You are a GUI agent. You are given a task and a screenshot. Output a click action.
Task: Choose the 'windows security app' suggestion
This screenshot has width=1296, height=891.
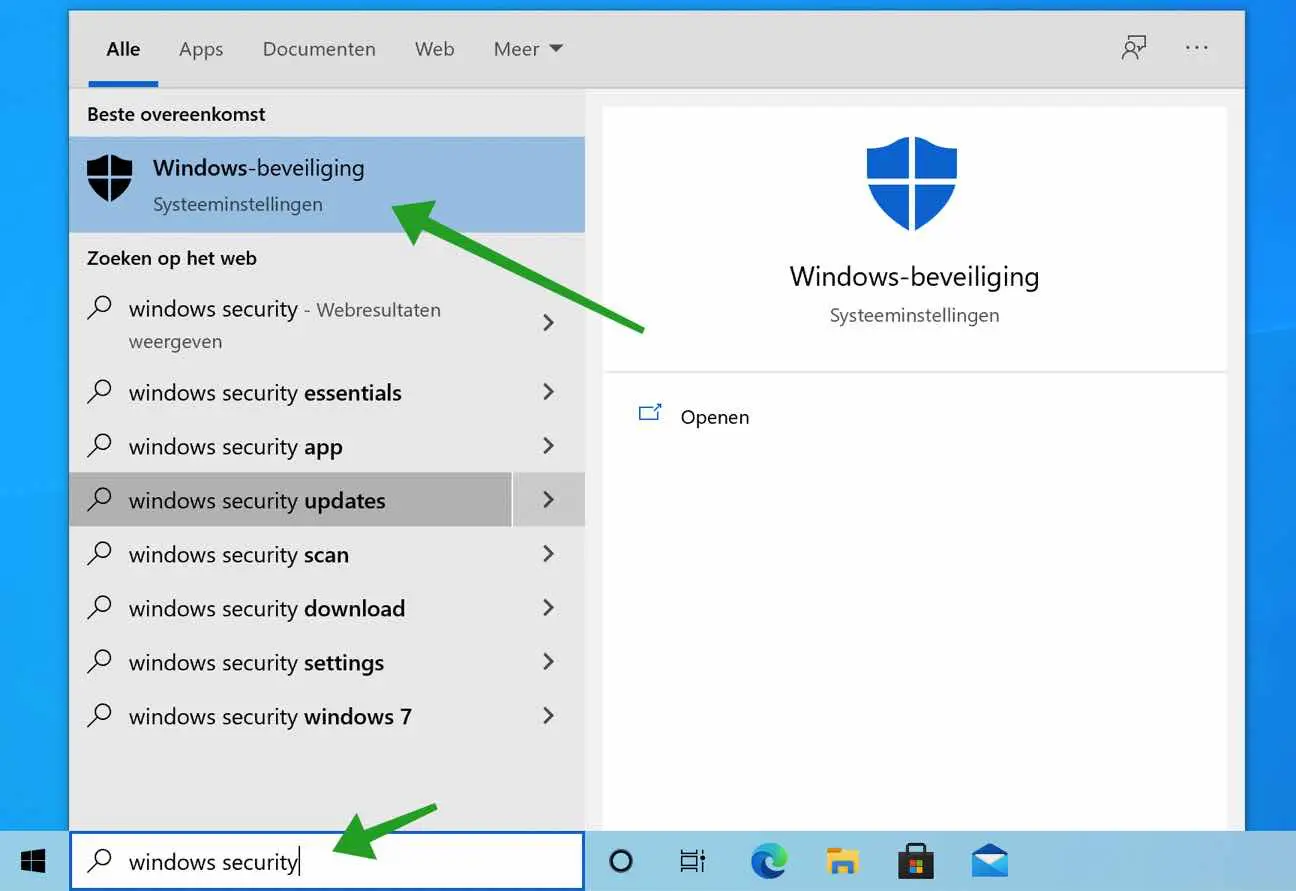[290, 446]
